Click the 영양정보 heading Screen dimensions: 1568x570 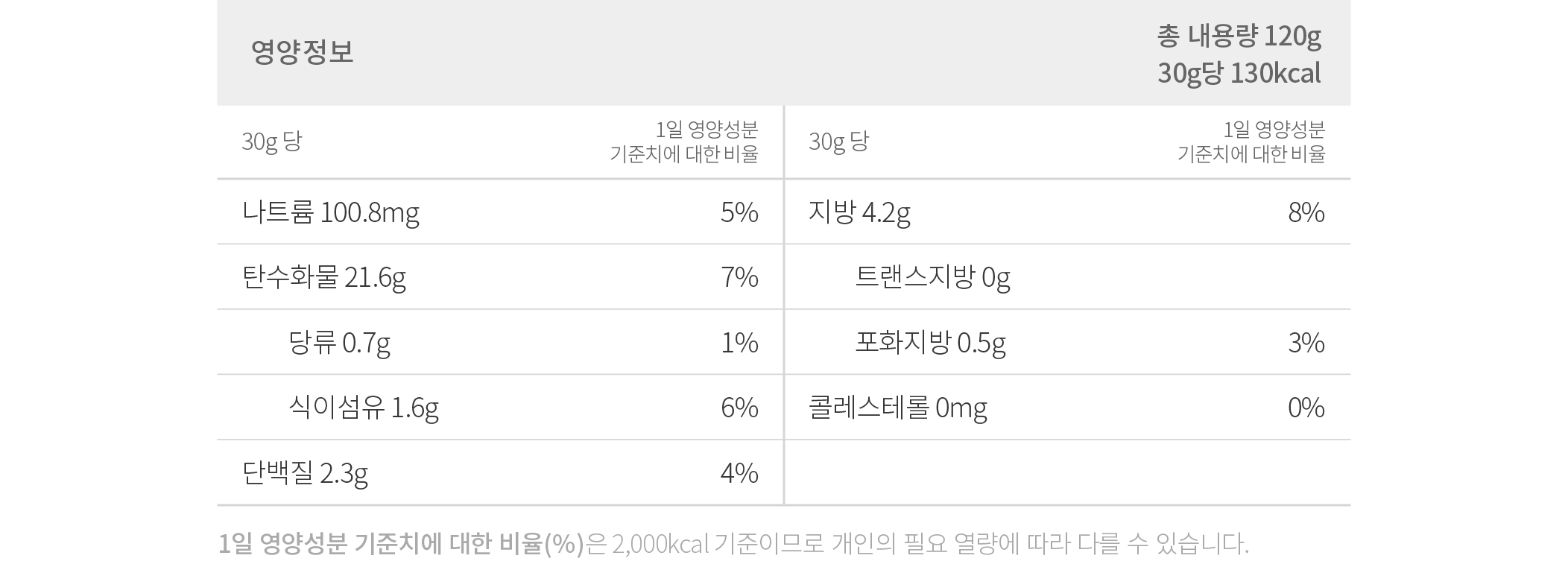point(302,52)
